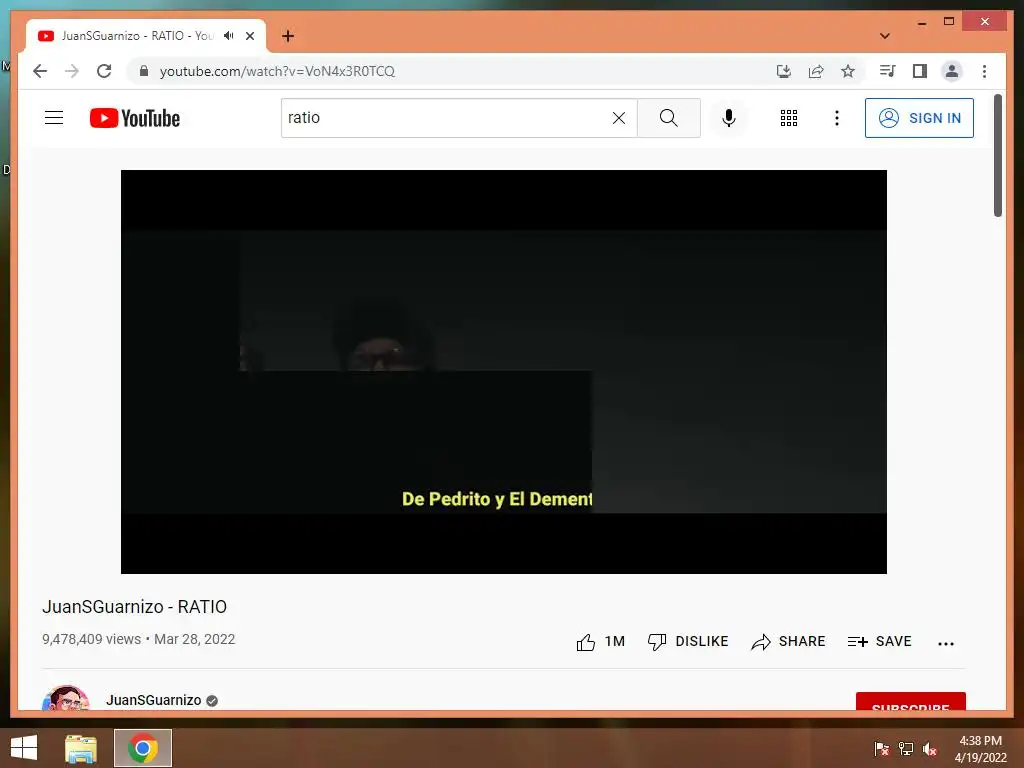Click the video title JuanSGuarnizo - RATIO

[x=135, y=607]
